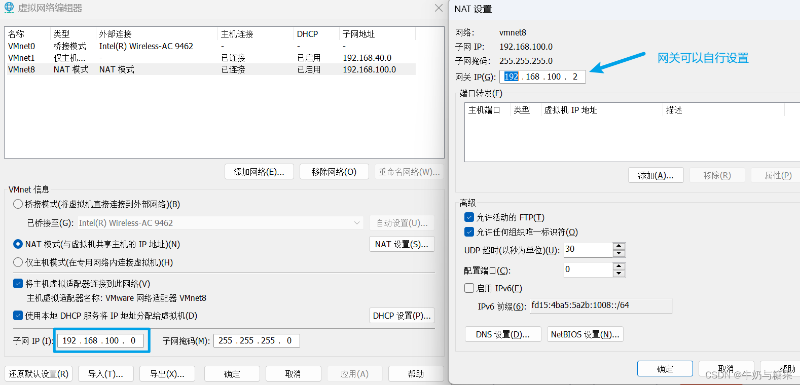The height and width of the screenshot is (385, 800).
Task: Increase UDP timeout with the up arrow
Action: pyautogui.click(x=619, y=246)
